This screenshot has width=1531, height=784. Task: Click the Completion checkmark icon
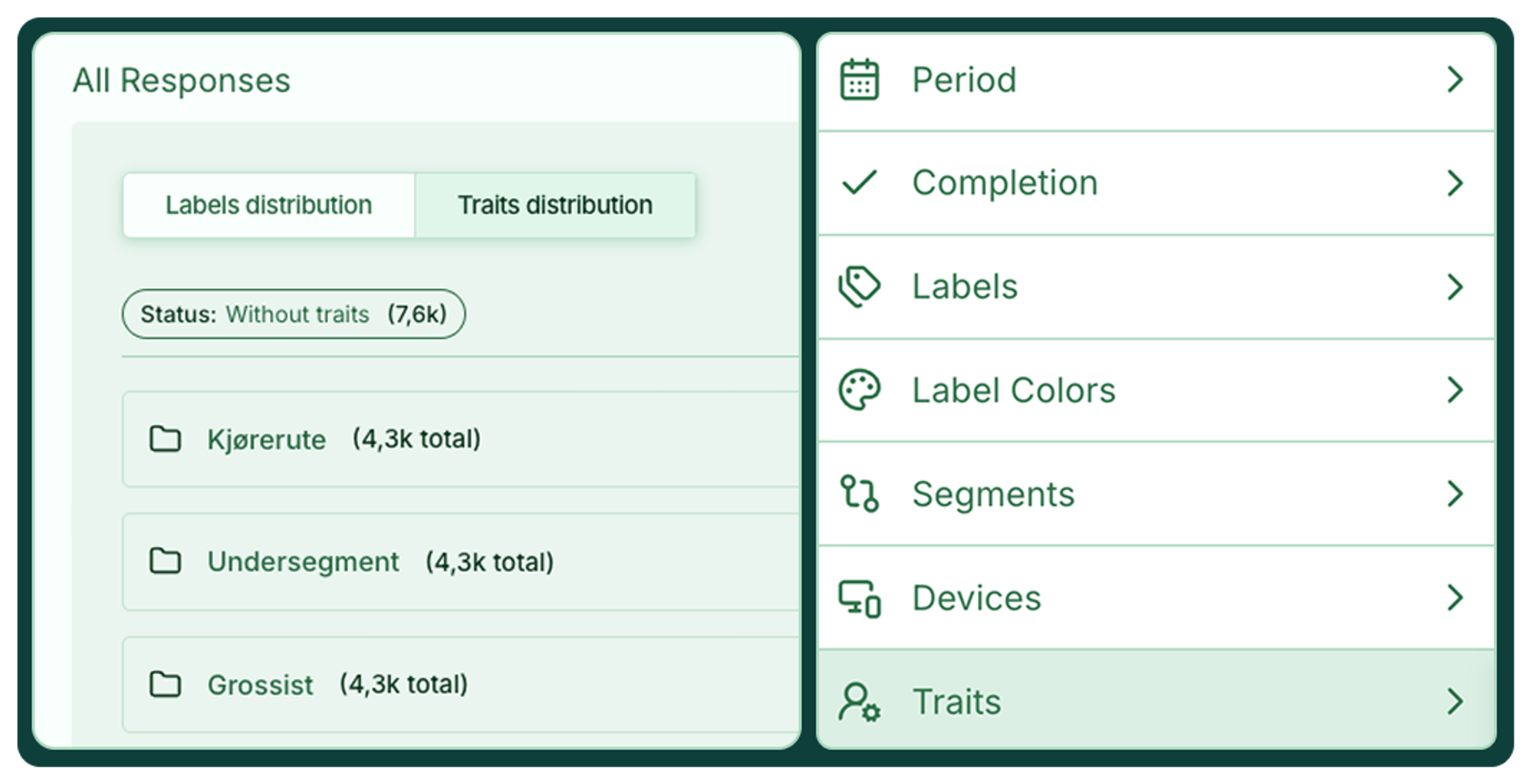coord(860,182)
